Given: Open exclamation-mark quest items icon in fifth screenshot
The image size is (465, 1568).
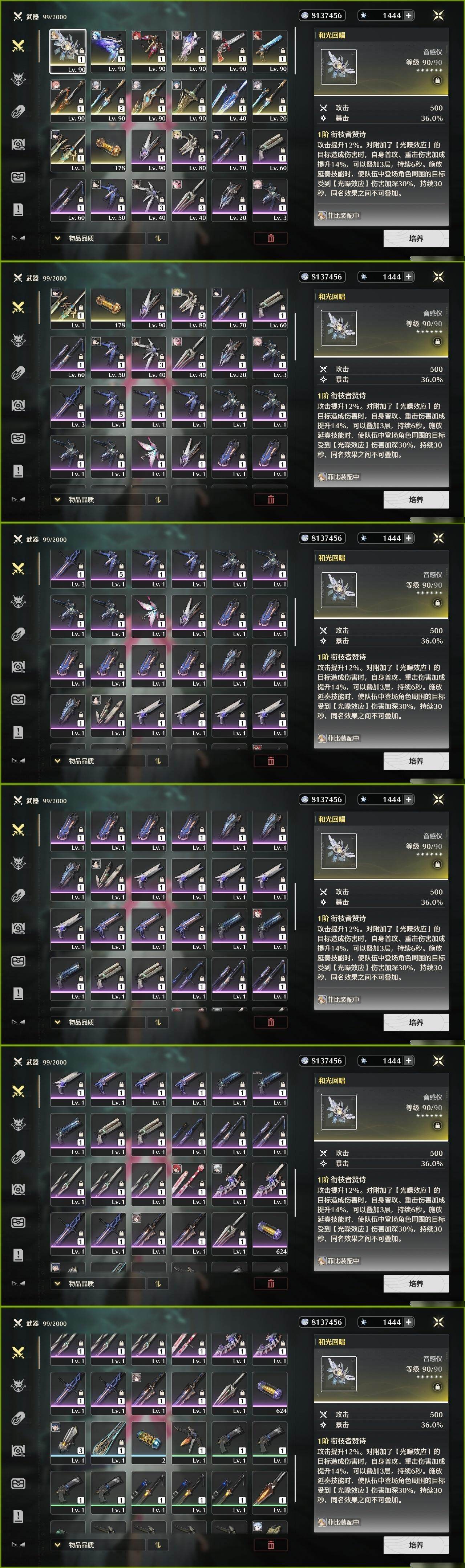Looking at the screenshot, I should point(18,1254).
